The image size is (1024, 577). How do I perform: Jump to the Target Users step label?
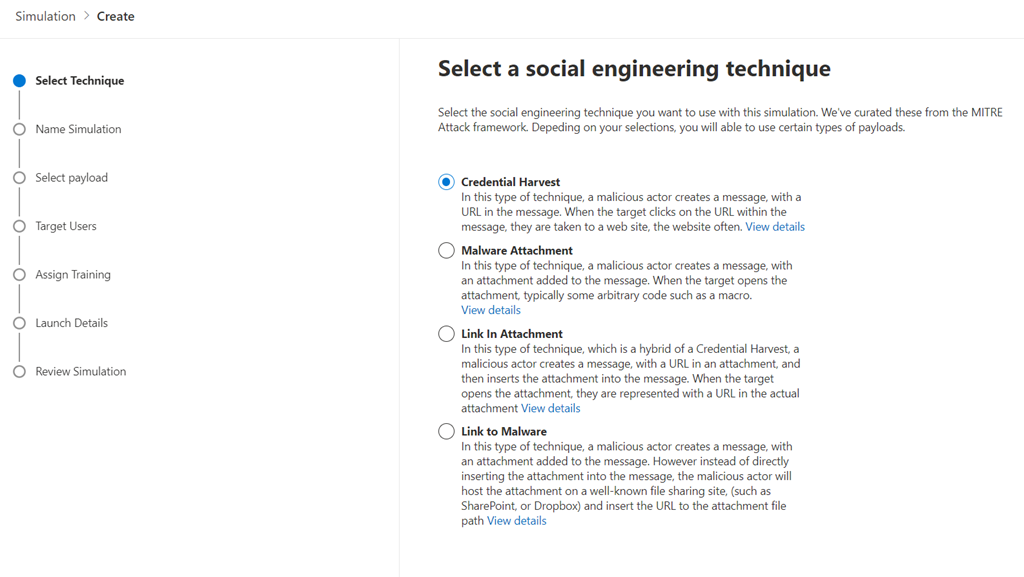pyautogui.click(x=66, y=226)
